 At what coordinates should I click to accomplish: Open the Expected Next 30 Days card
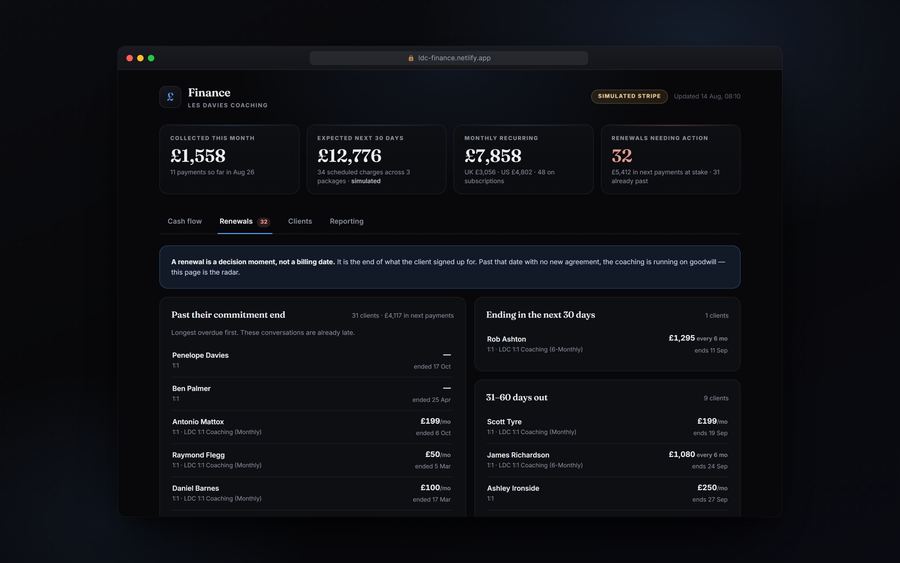click(x=376, y=159)
